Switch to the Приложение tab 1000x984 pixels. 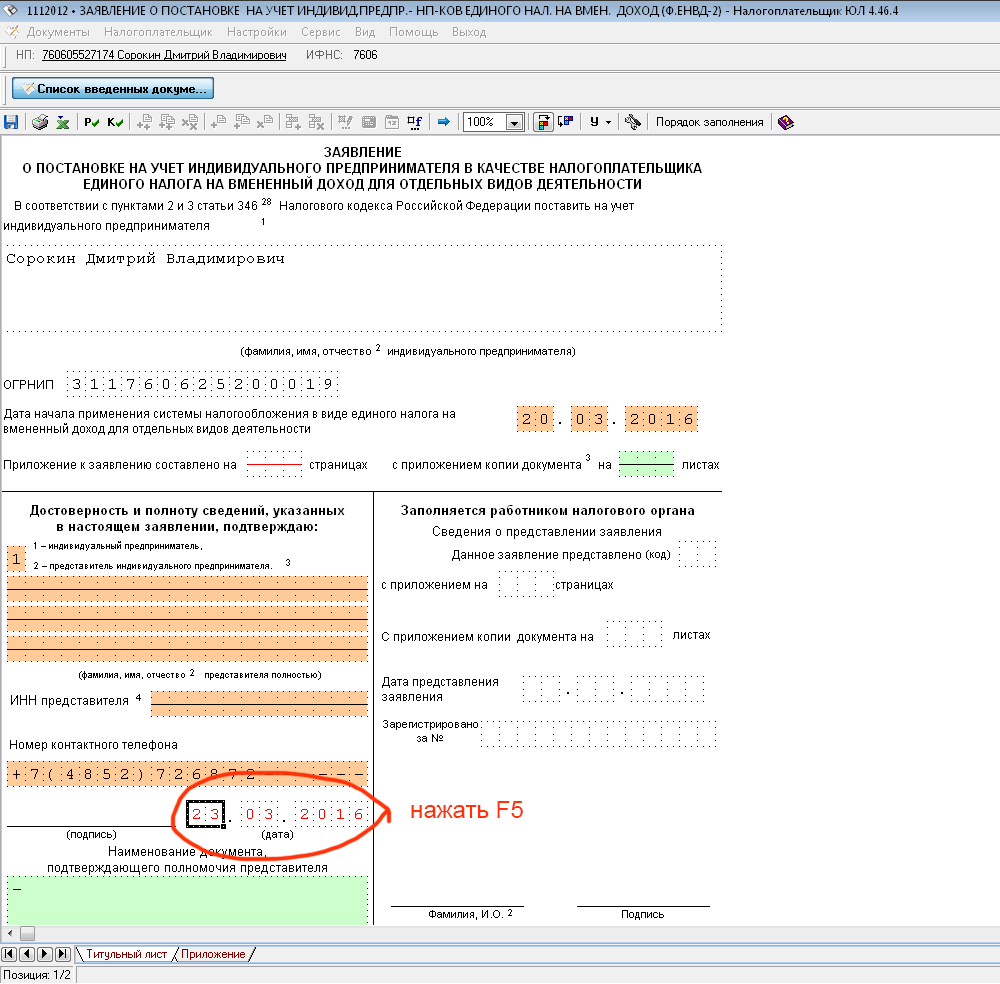pos(213,954)
